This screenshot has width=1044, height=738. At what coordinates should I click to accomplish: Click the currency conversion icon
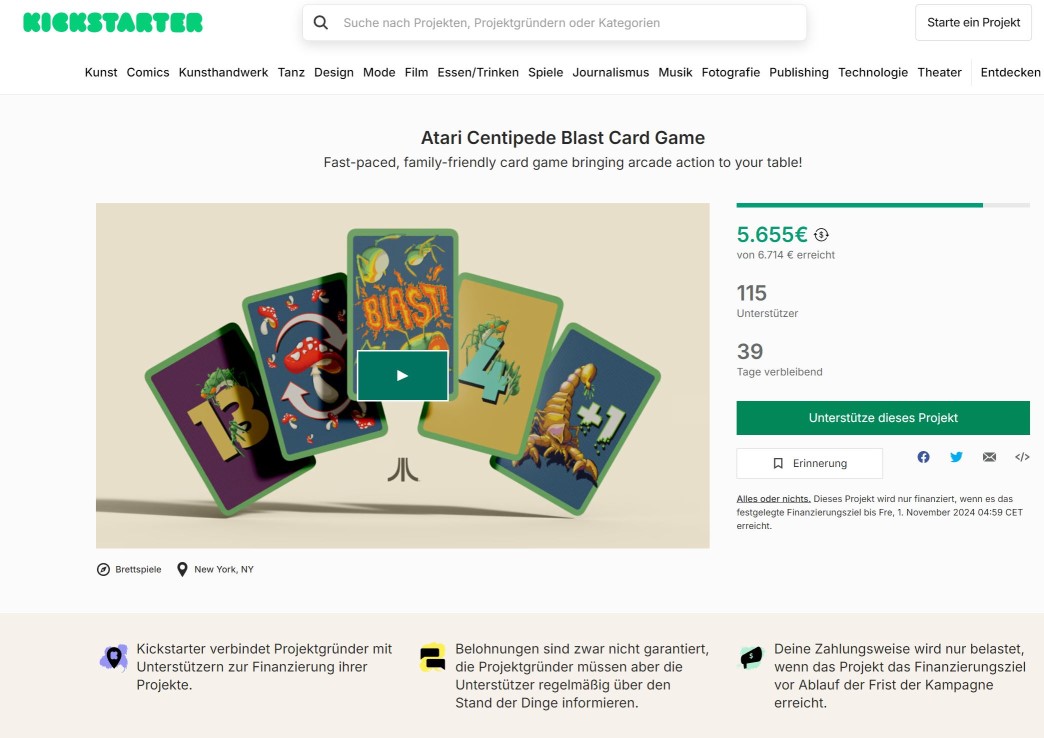point(822,235)
